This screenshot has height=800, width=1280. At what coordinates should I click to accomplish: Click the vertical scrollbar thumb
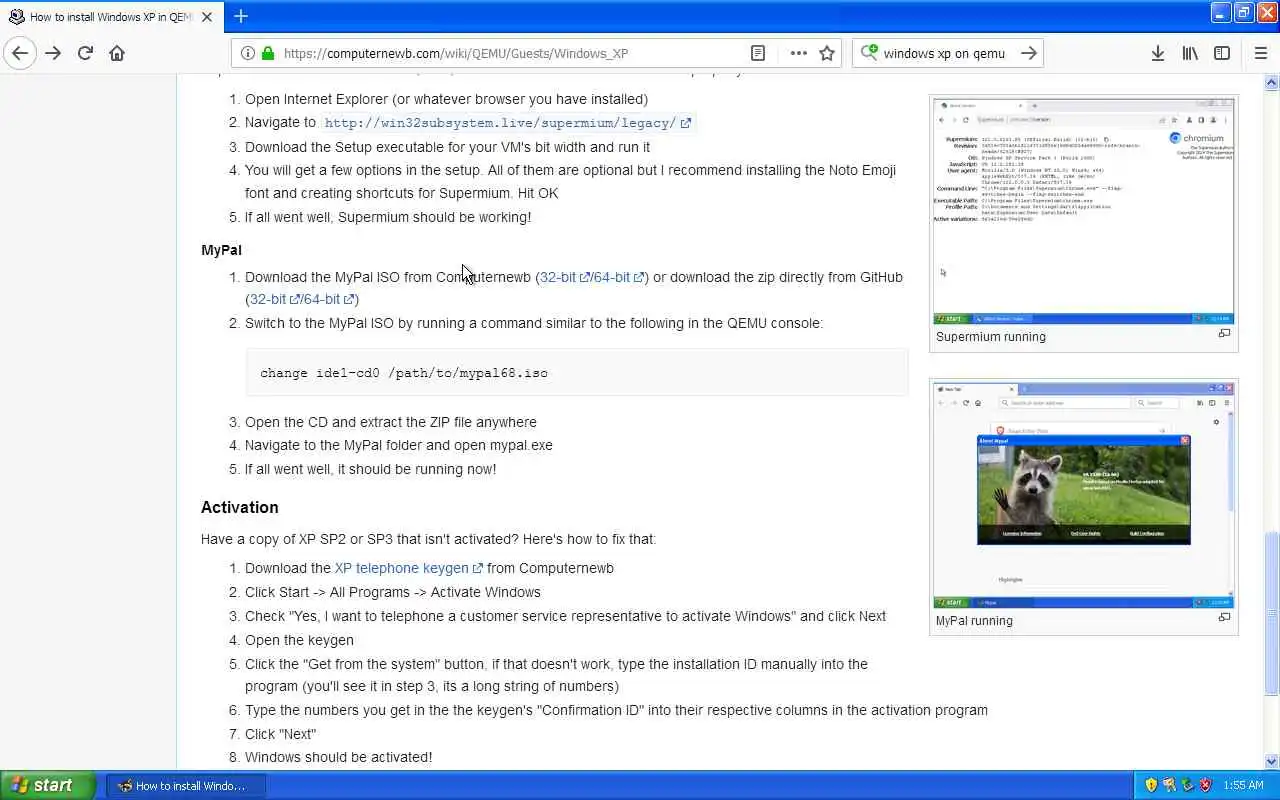pos(1271,615)
